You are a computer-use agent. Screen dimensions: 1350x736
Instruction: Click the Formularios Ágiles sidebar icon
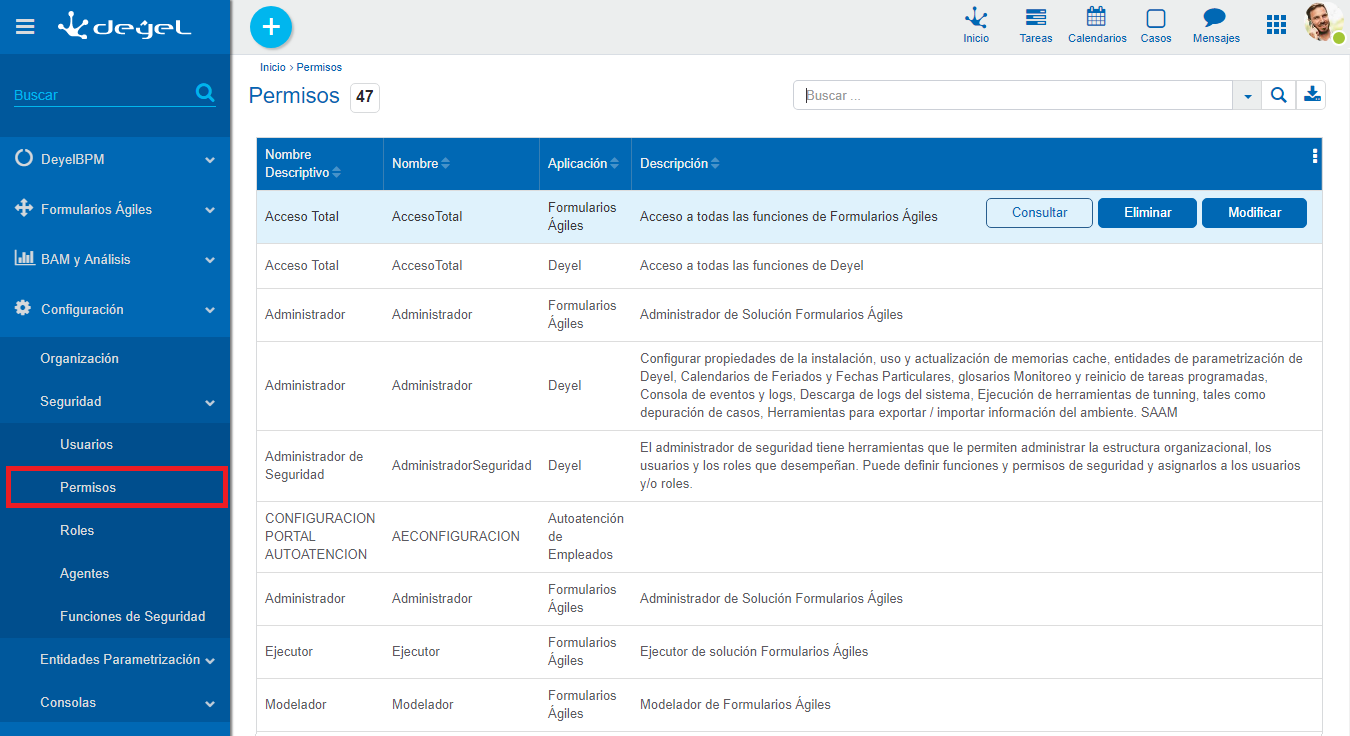24,209
